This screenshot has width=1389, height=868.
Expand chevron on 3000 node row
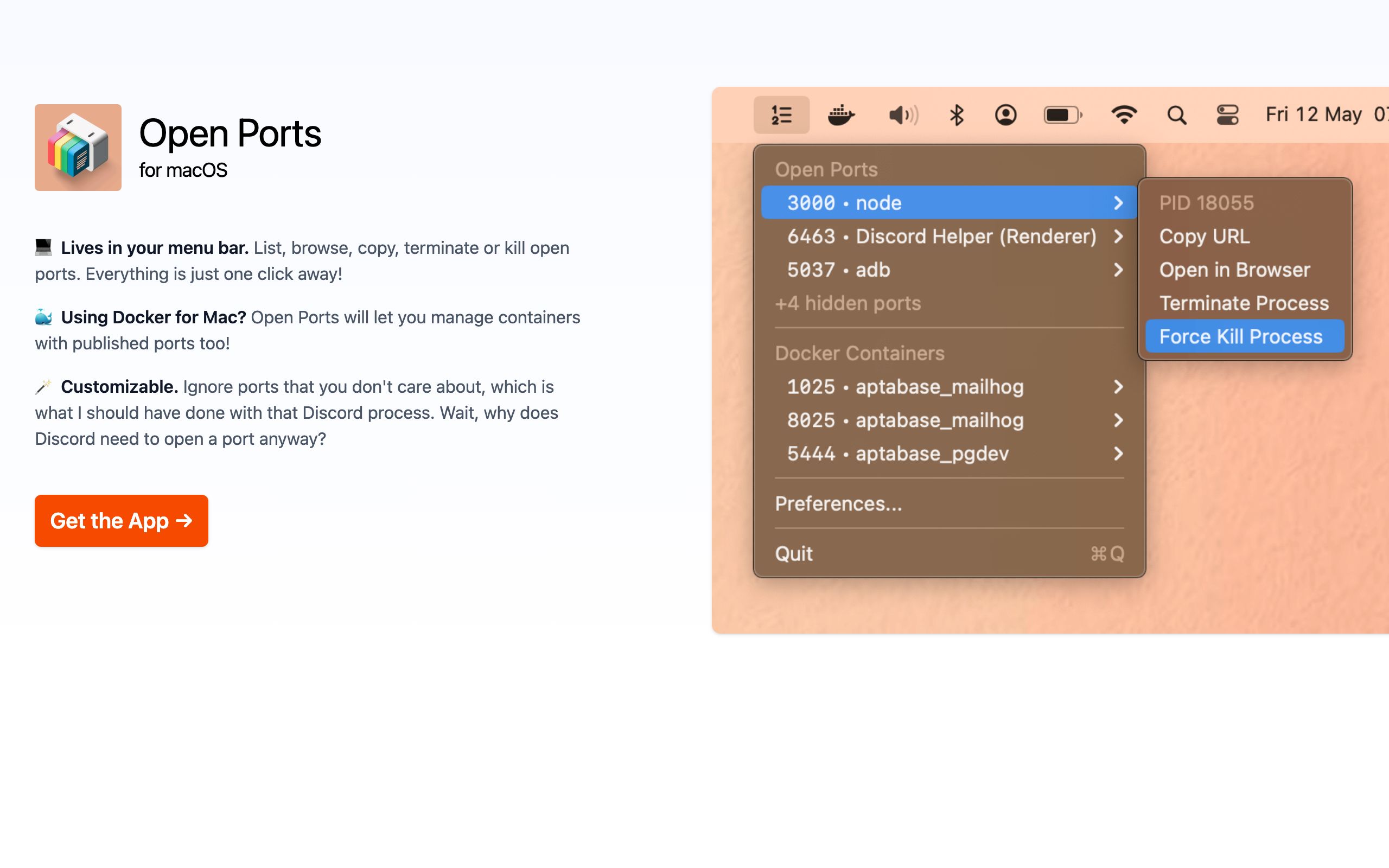coord(1118,202)
